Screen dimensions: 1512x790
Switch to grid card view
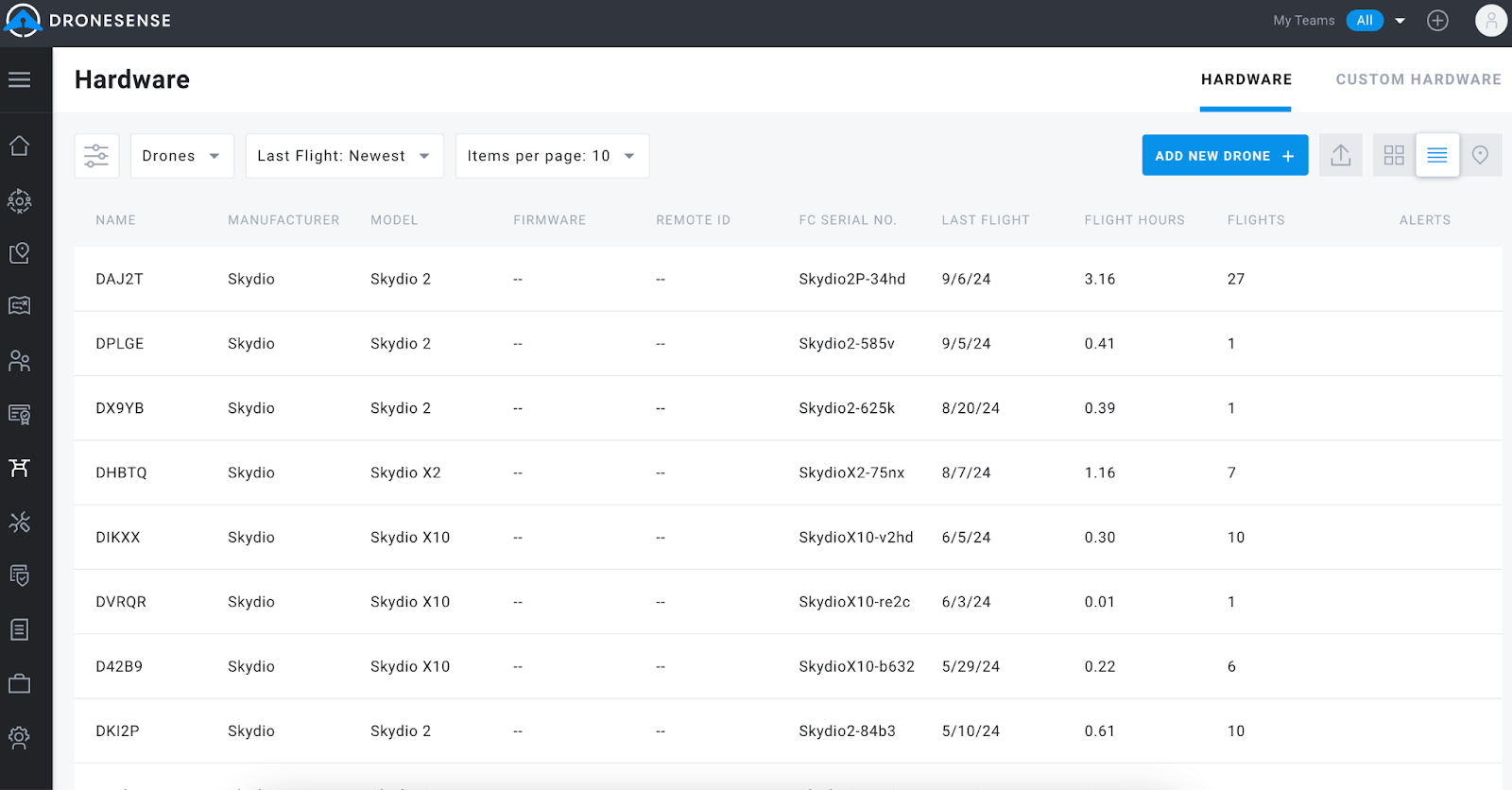(x=1394, y=155)
